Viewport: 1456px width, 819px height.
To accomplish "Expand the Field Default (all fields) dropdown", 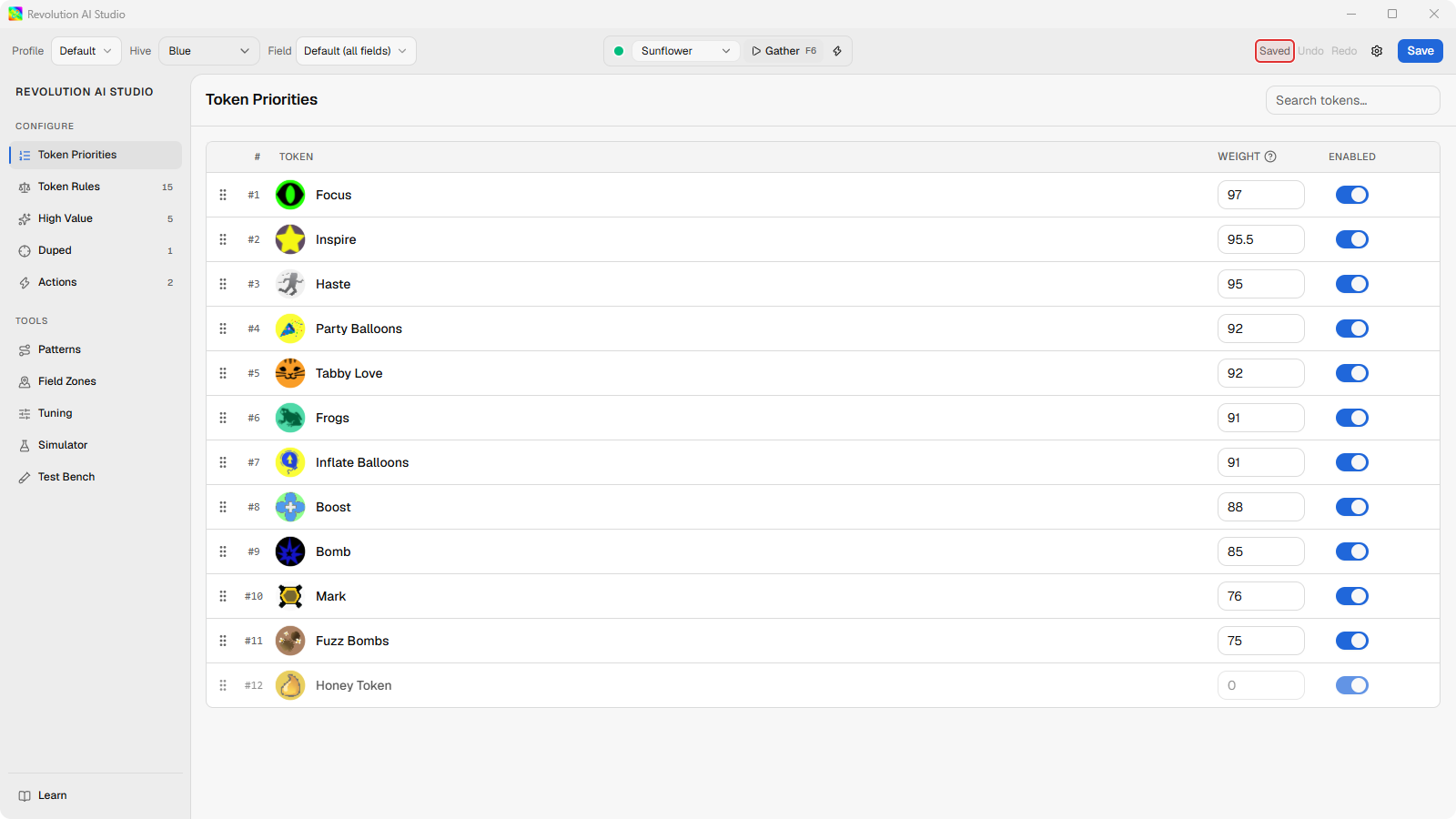I will tap(356, 51).
